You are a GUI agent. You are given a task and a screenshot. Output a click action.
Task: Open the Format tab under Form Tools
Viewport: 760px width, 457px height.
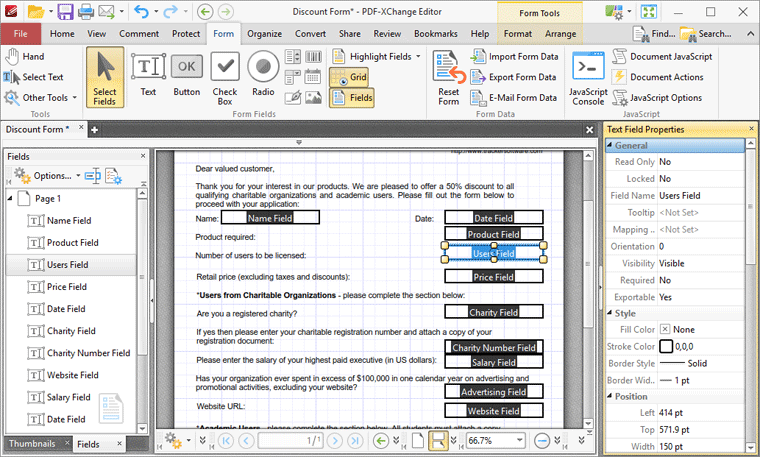click(x=518, y=34)
